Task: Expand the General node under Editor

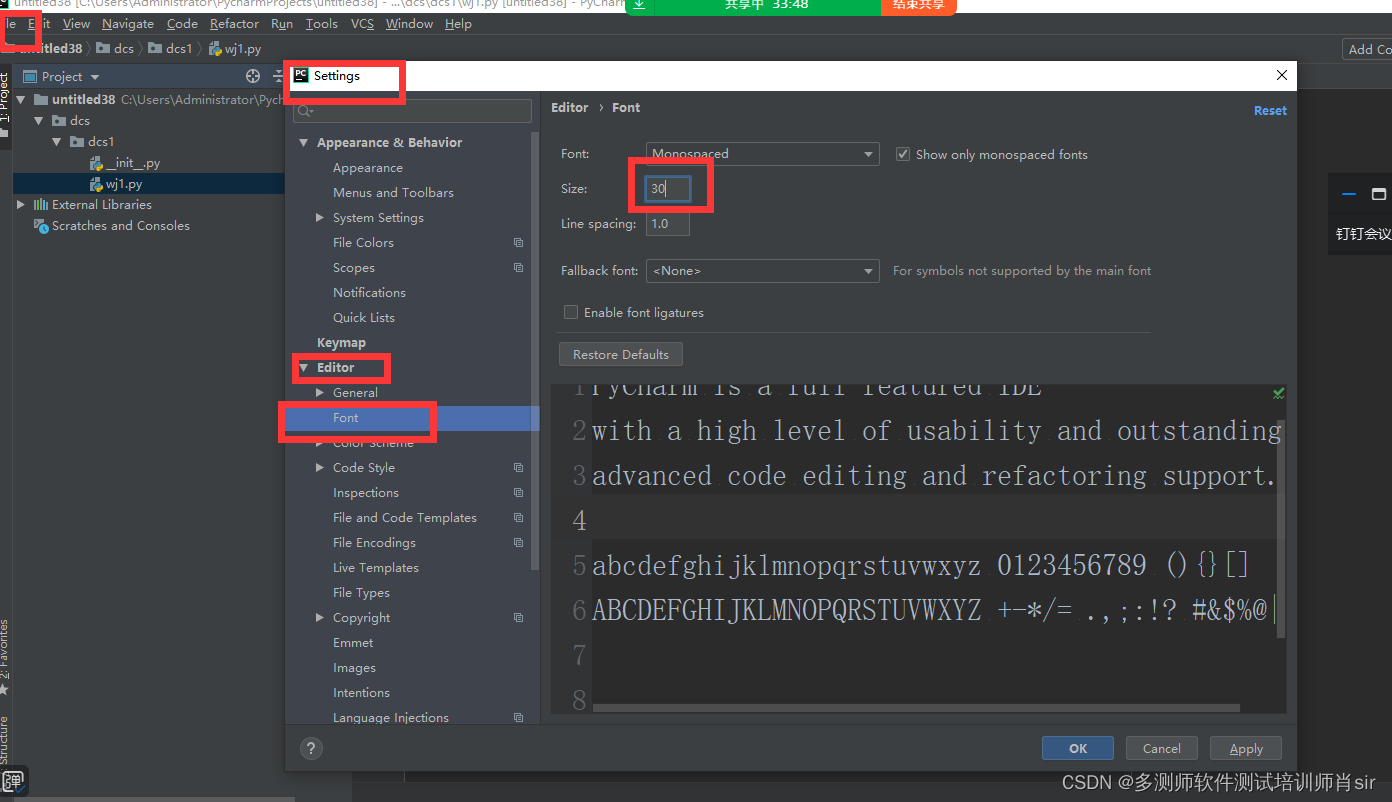Action: pos(320,392)
